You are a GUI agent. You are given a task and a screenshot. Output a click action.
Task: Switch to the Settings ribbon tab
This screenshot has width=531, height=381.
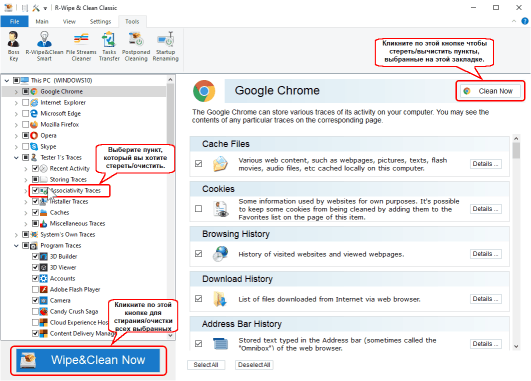pyautogui.click(x=100, y=21)
